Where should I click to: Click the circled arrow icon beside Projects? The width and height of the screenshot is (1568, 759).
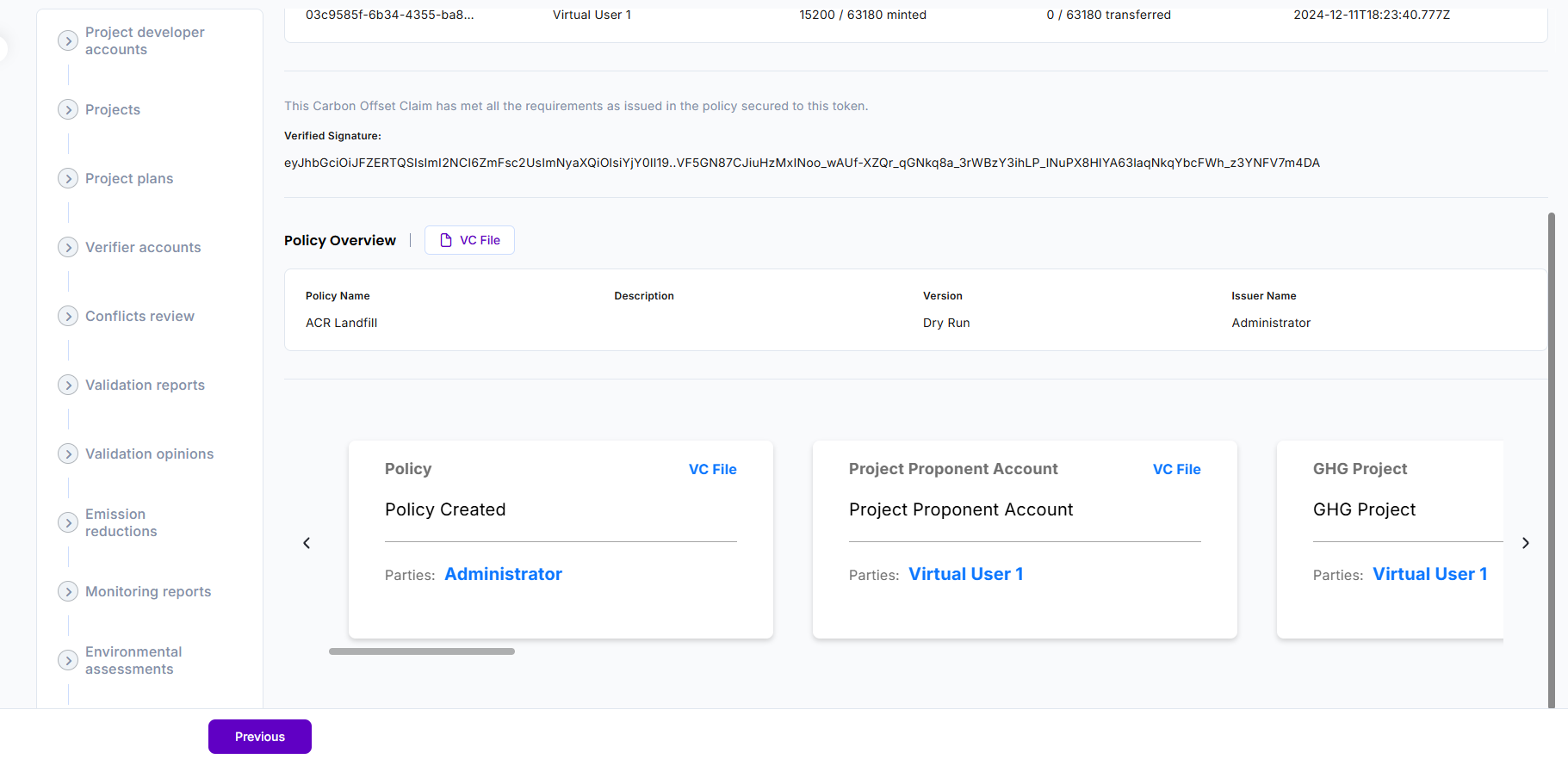click(68, 109)
